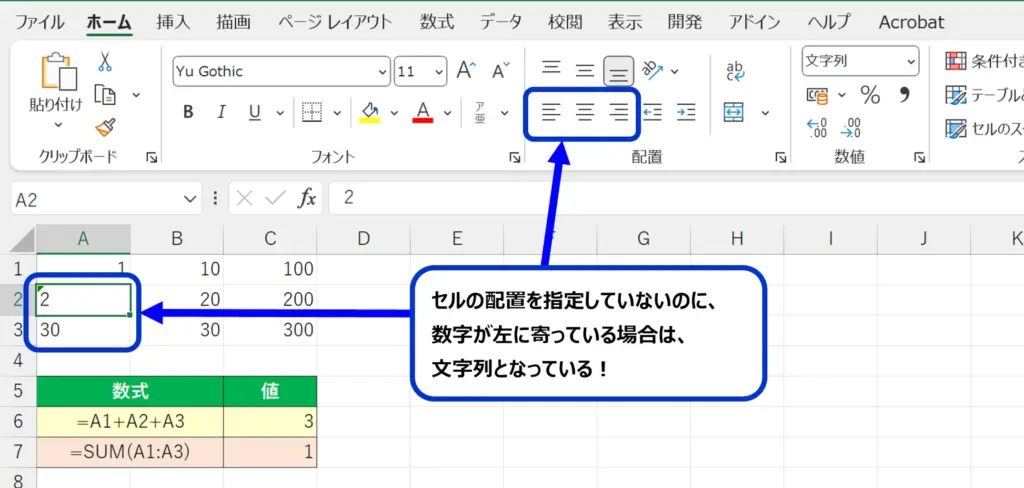Click the Increase Indent icon
The height and width of the screenshot is (488, 1024).
pyautogui.click(x=685, y=112)
